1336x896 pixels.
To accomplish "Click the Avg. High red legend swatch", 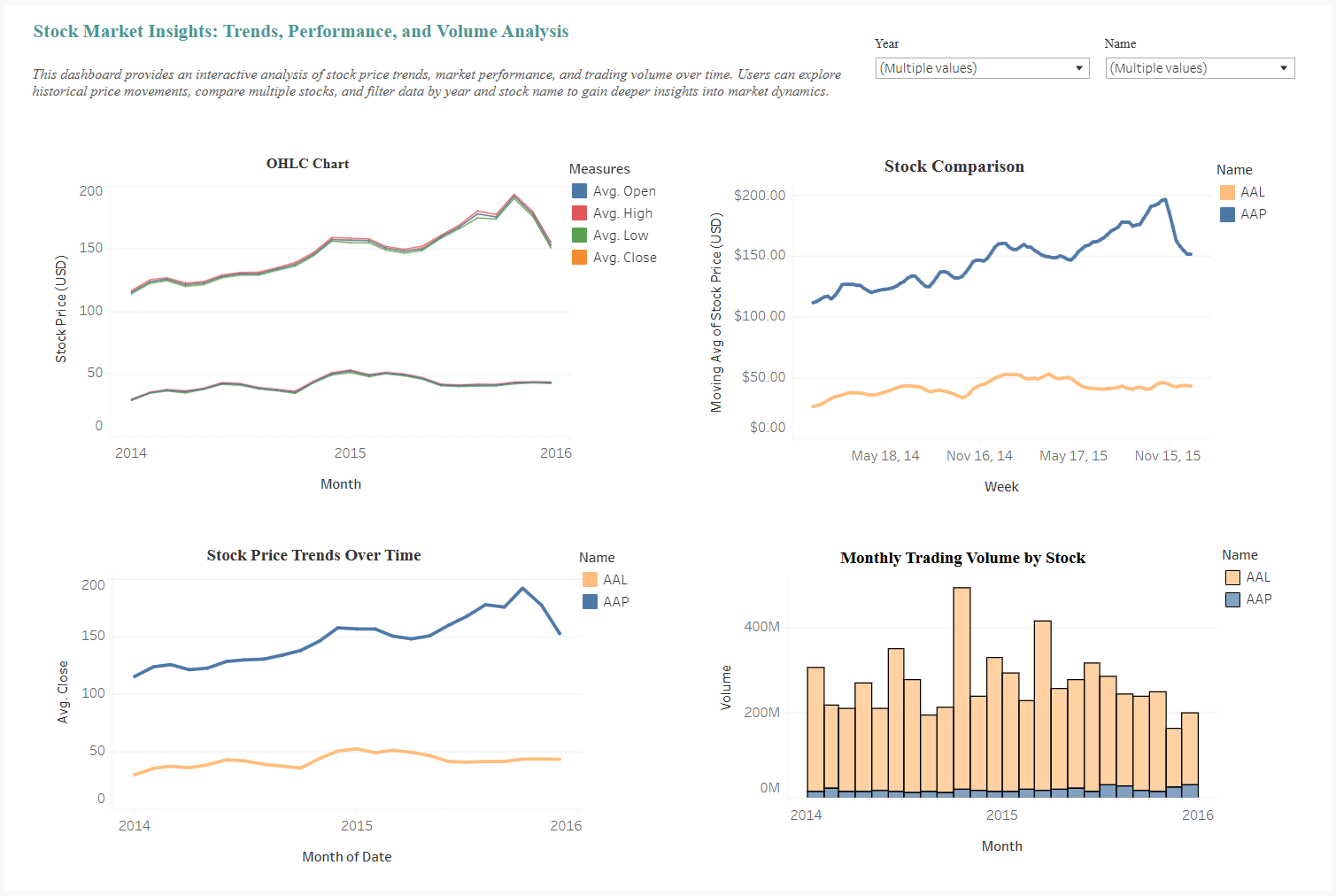I will 580,213.
